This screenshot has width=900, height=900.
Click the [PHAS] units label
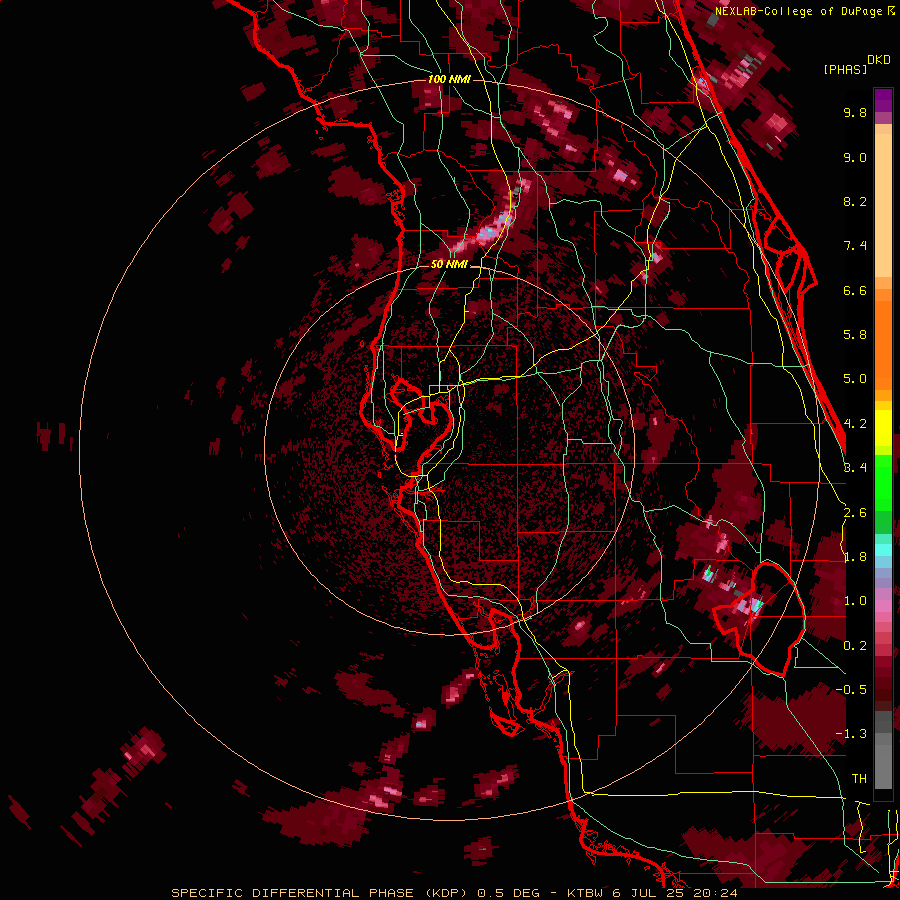click(x=845, y=70)
